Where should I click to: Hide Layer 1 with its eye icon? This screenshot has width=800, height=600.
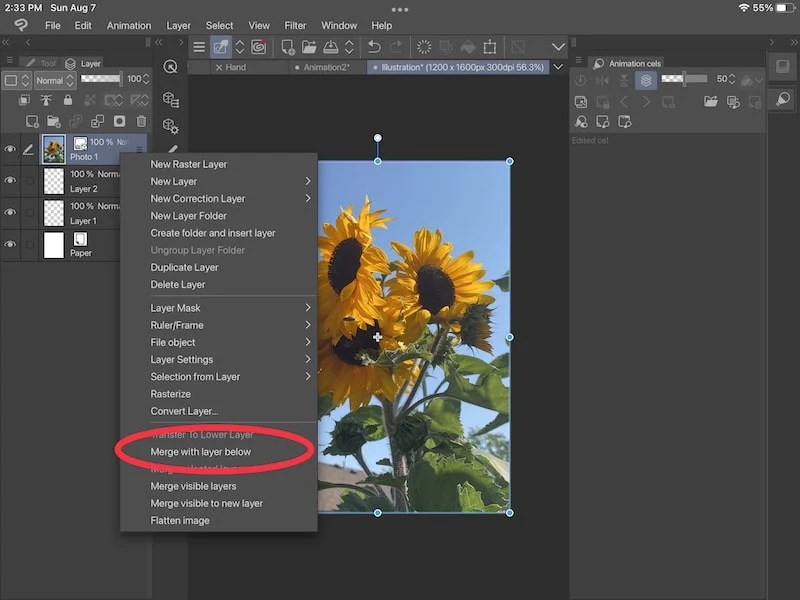[12, 214]
